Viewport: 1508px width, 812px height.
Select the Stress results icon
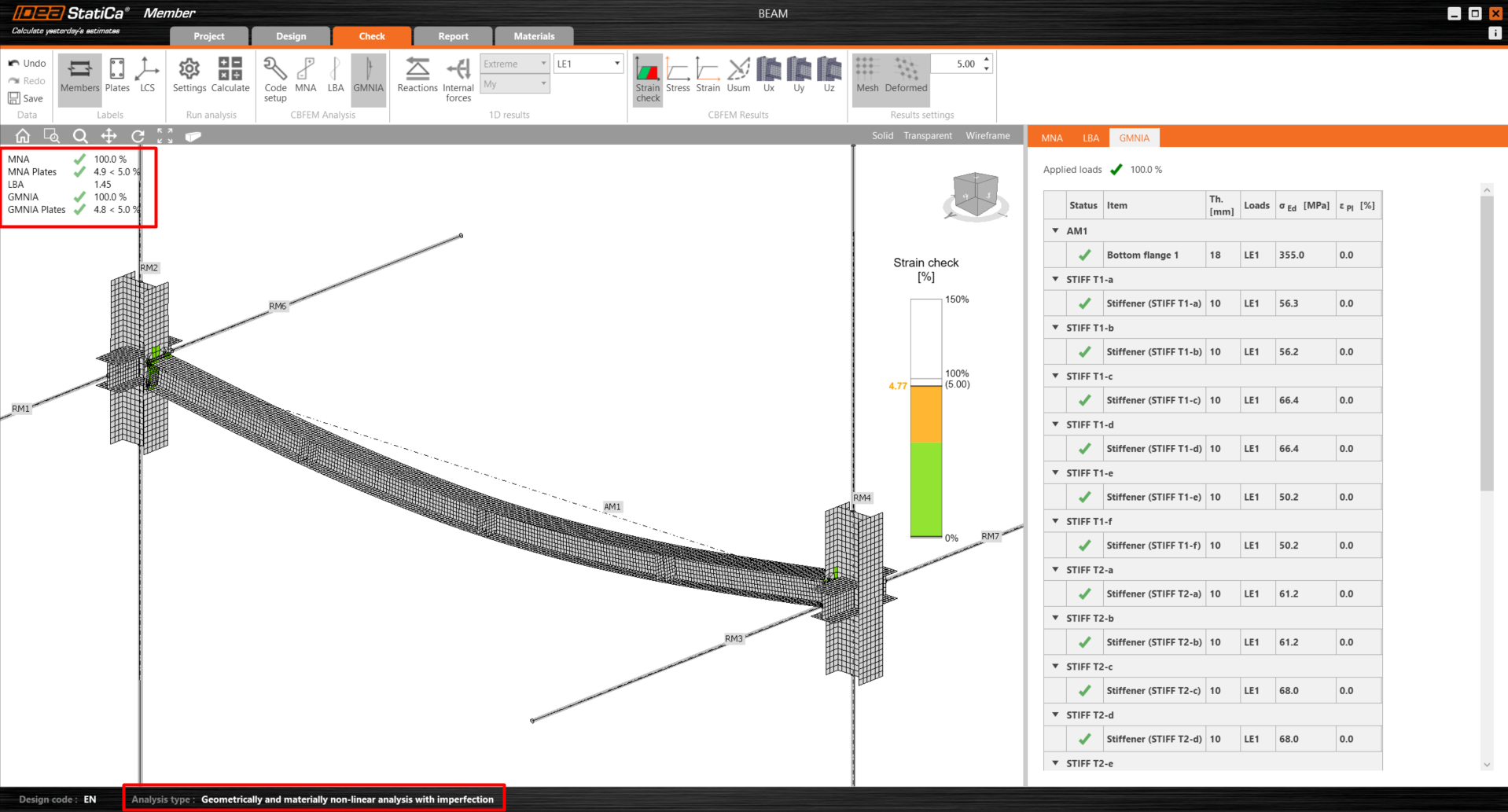coord(677,75)
